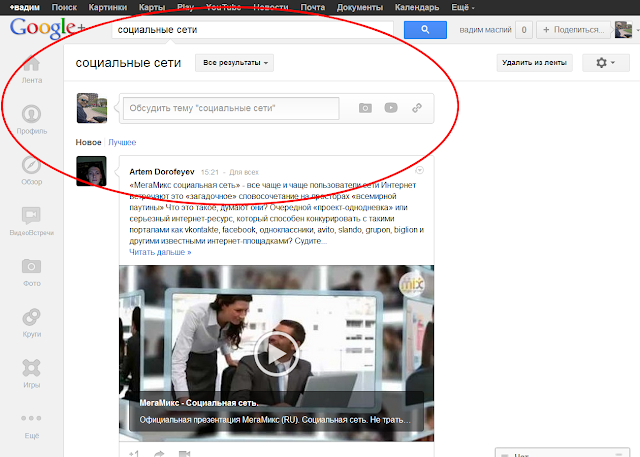The image size is (640, 457).
Task: Click your avatar beside the share box
Action: (x=92, y=108)
